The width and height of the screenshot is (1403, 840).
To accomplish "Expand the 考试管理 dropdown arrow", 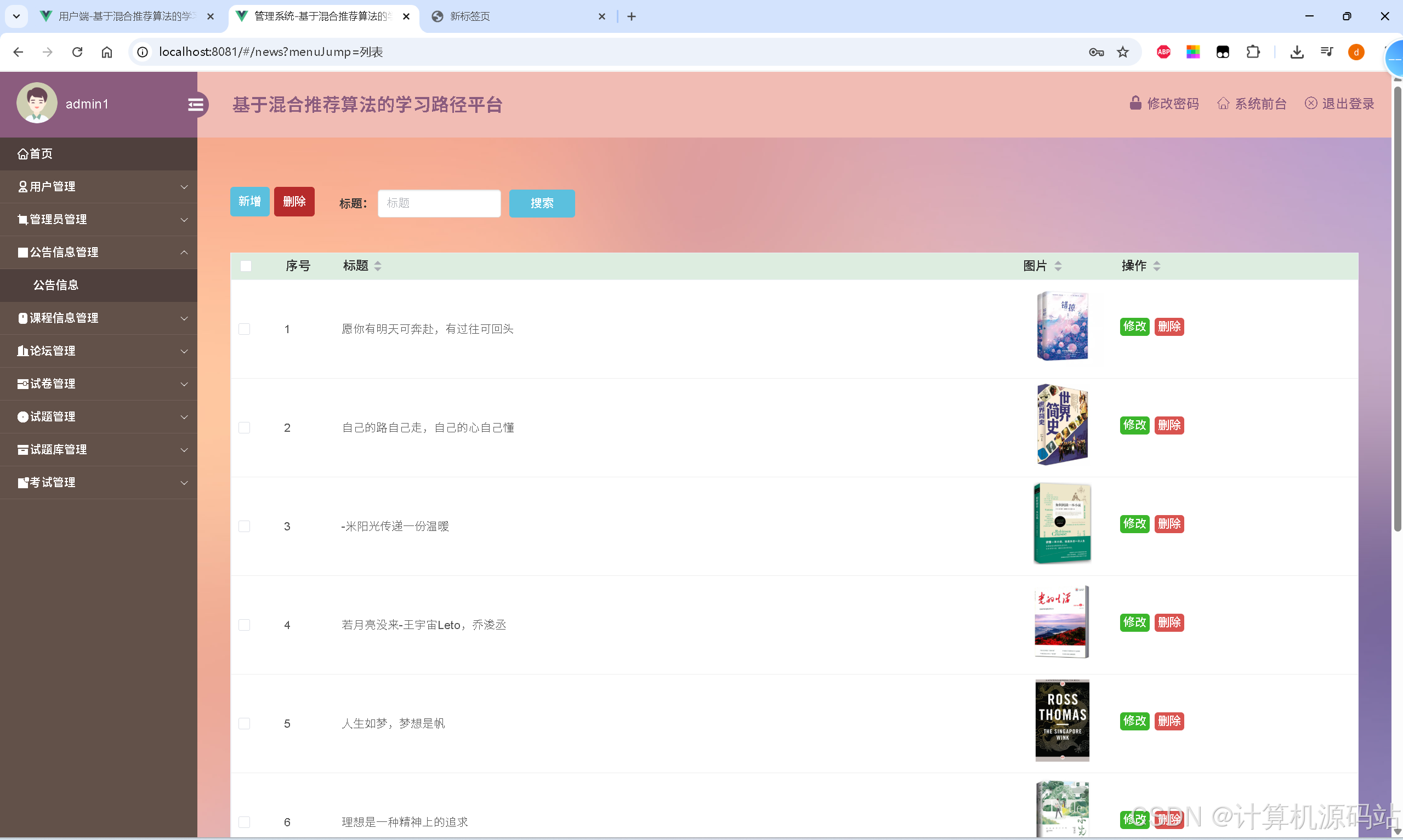I will (184, 483).
